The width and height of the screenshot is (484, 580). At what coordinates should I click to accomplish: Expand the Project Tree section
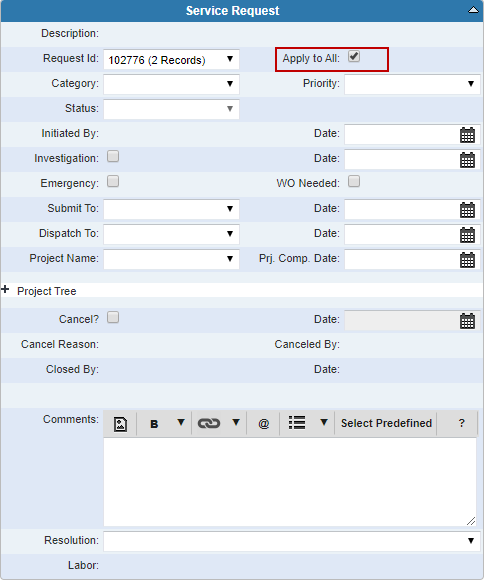coord(5,290)
